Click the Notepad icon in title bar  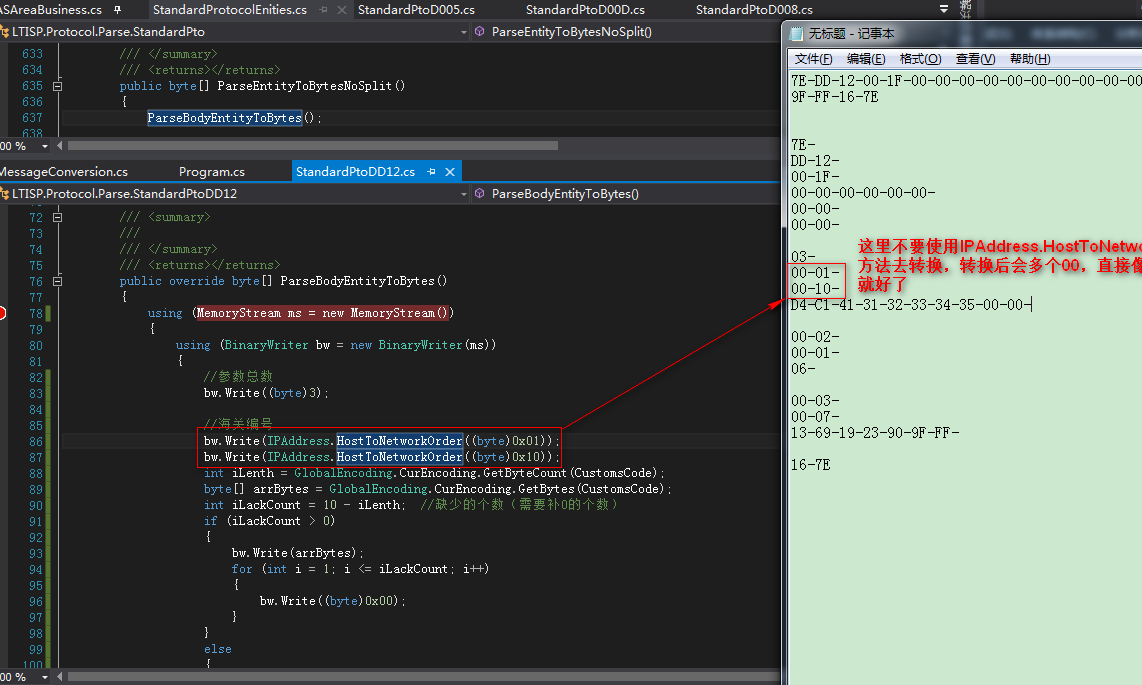point(797,33)
